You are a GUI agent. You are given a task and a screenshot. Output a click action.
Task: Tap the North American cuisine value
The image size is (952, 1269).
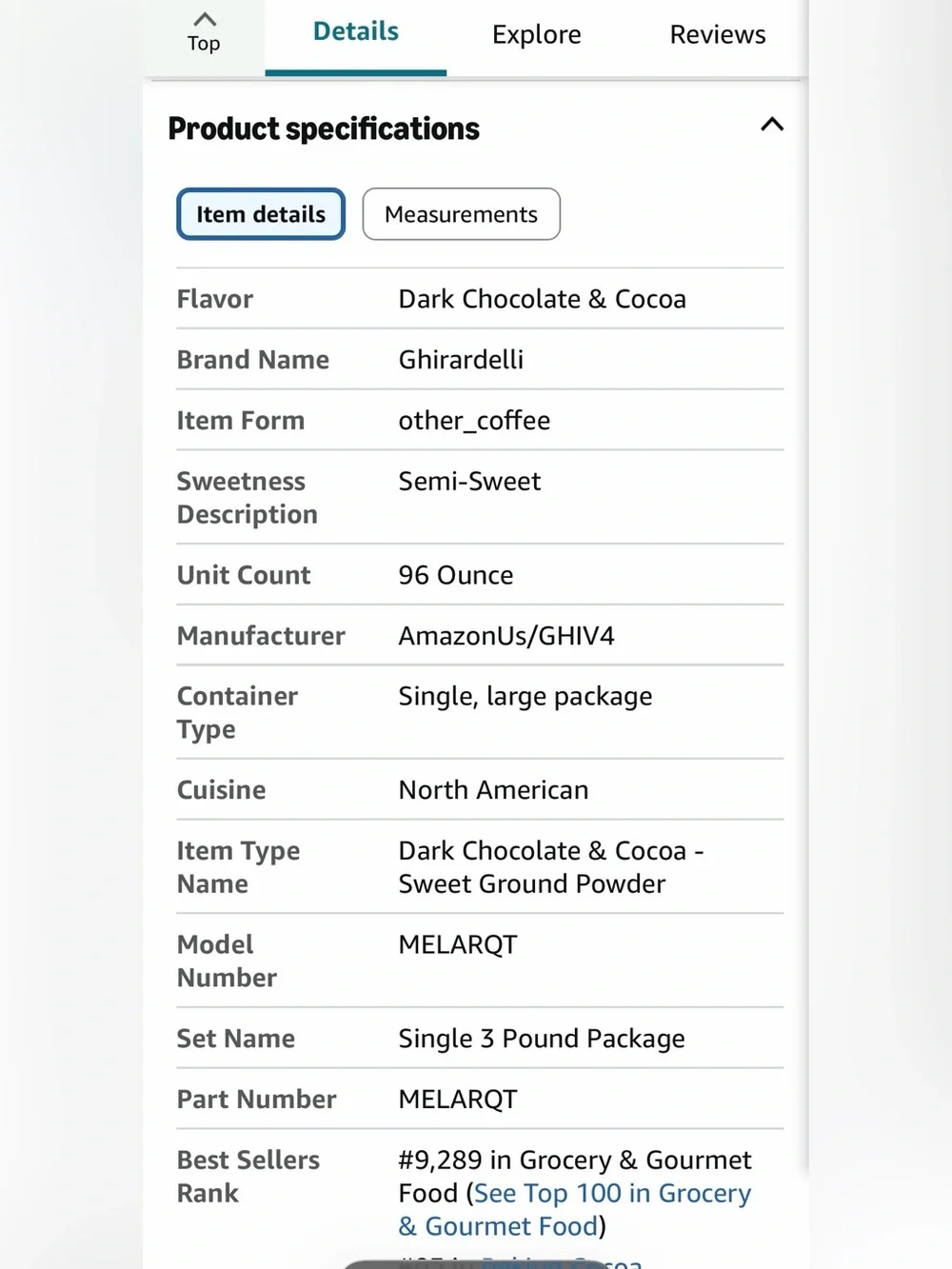493,790
